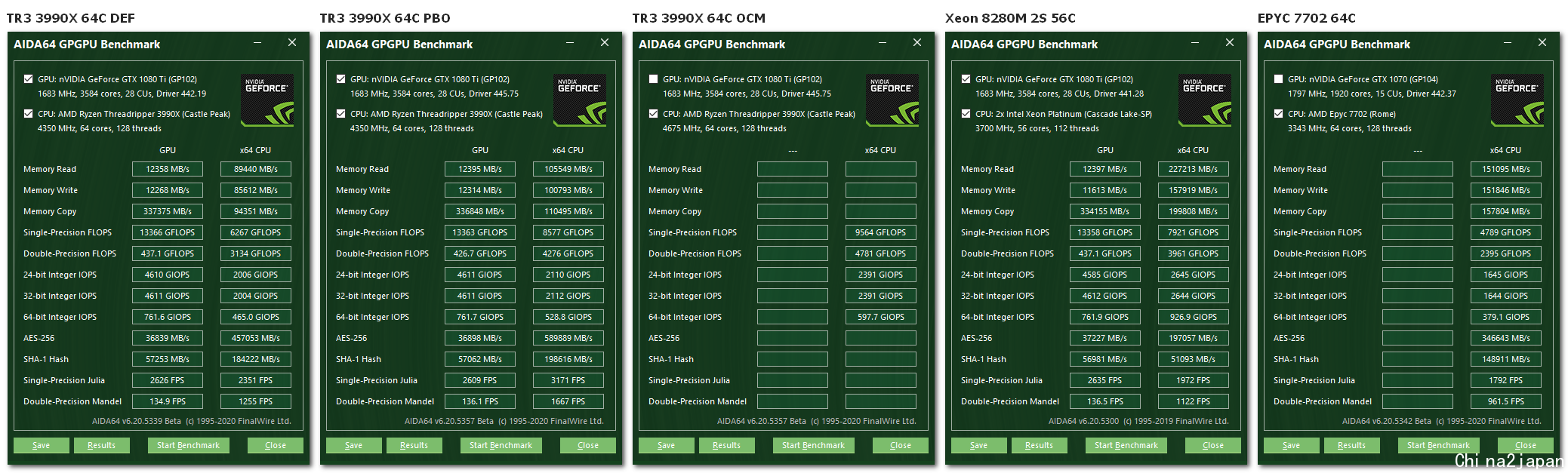Click GeForce logo in EPYC 7702 window

[x=1517, y=100]
